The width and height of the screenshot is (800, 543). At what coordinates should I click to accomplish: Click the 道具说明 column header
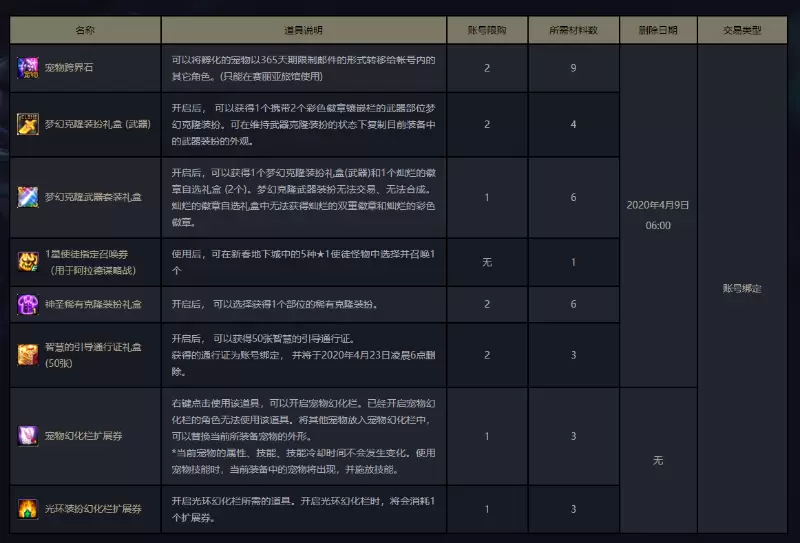coord(304,30)
